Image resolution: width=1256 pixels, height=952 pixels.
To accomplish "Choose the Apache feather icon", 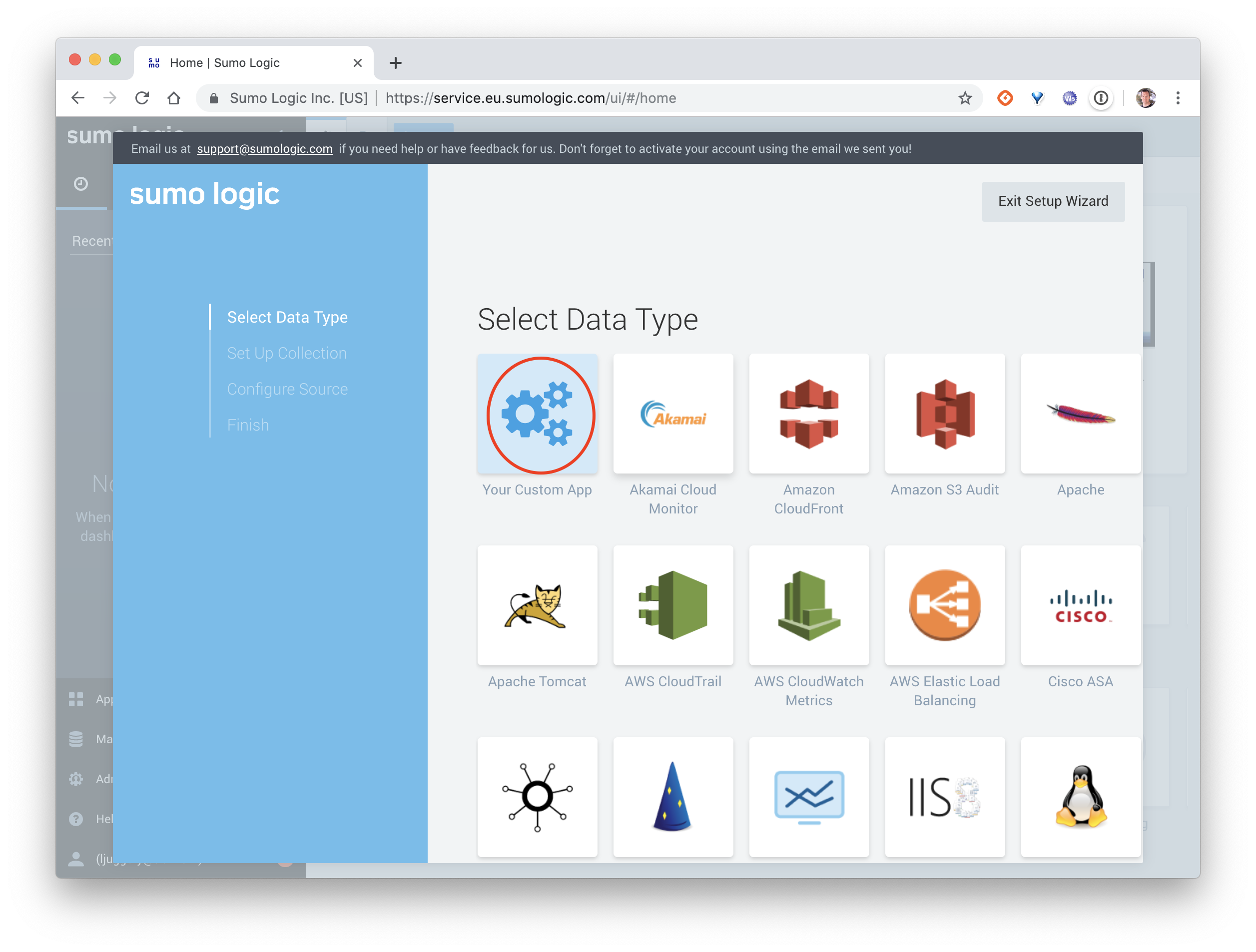I will pos(1081,414).
